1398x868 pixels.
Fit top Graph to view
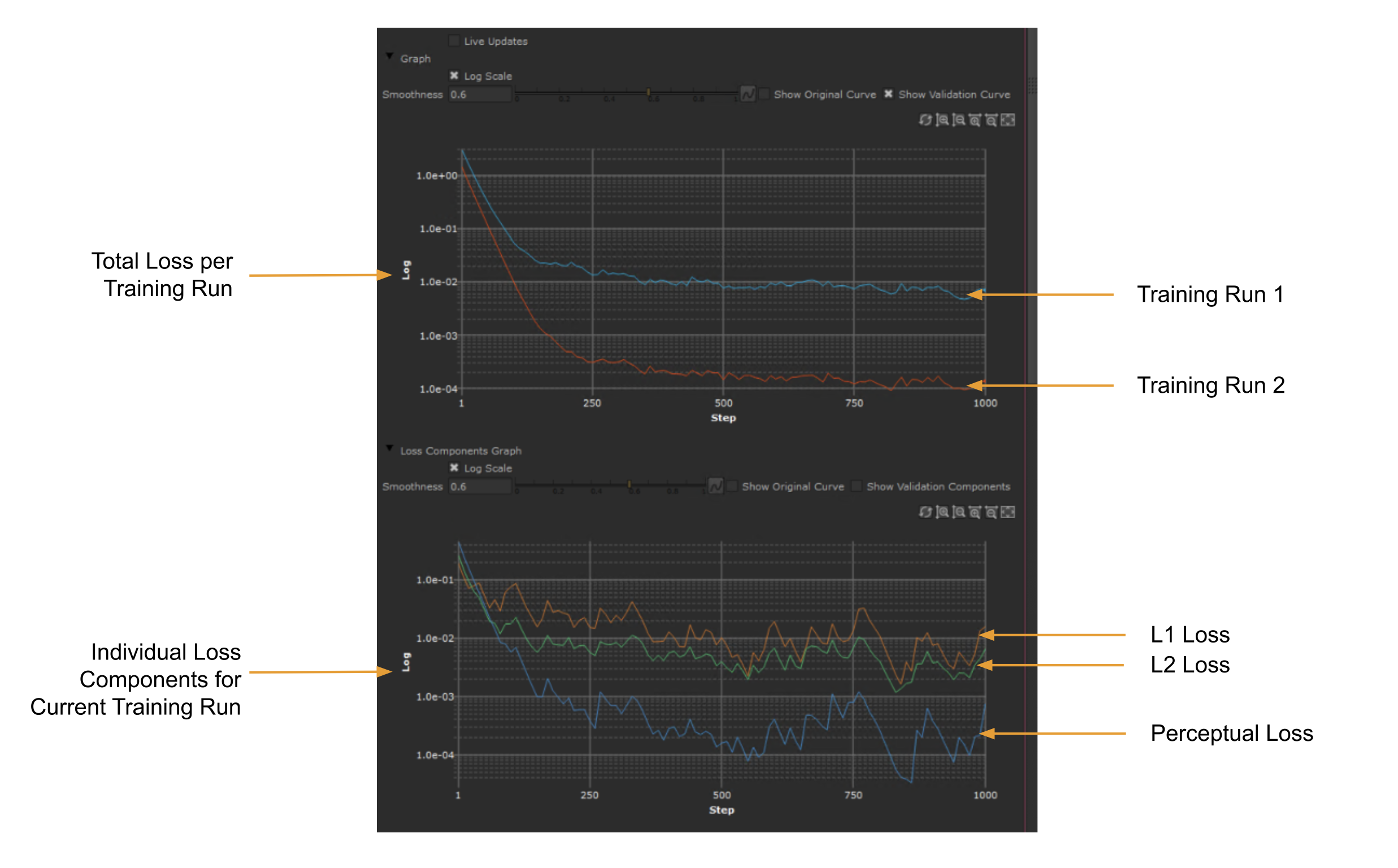[x=1008, y=120]
